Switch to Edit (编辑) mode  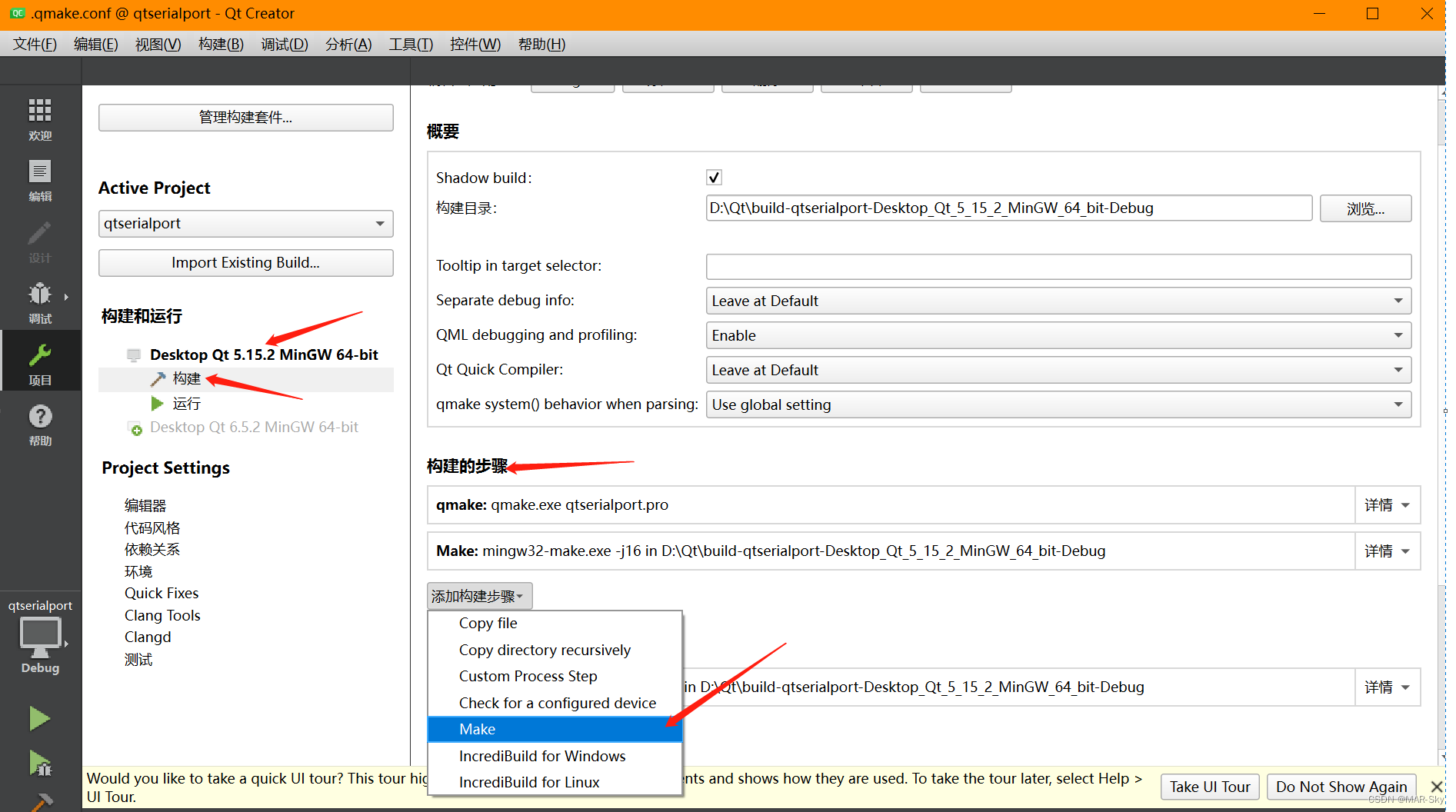coord(40,181)
